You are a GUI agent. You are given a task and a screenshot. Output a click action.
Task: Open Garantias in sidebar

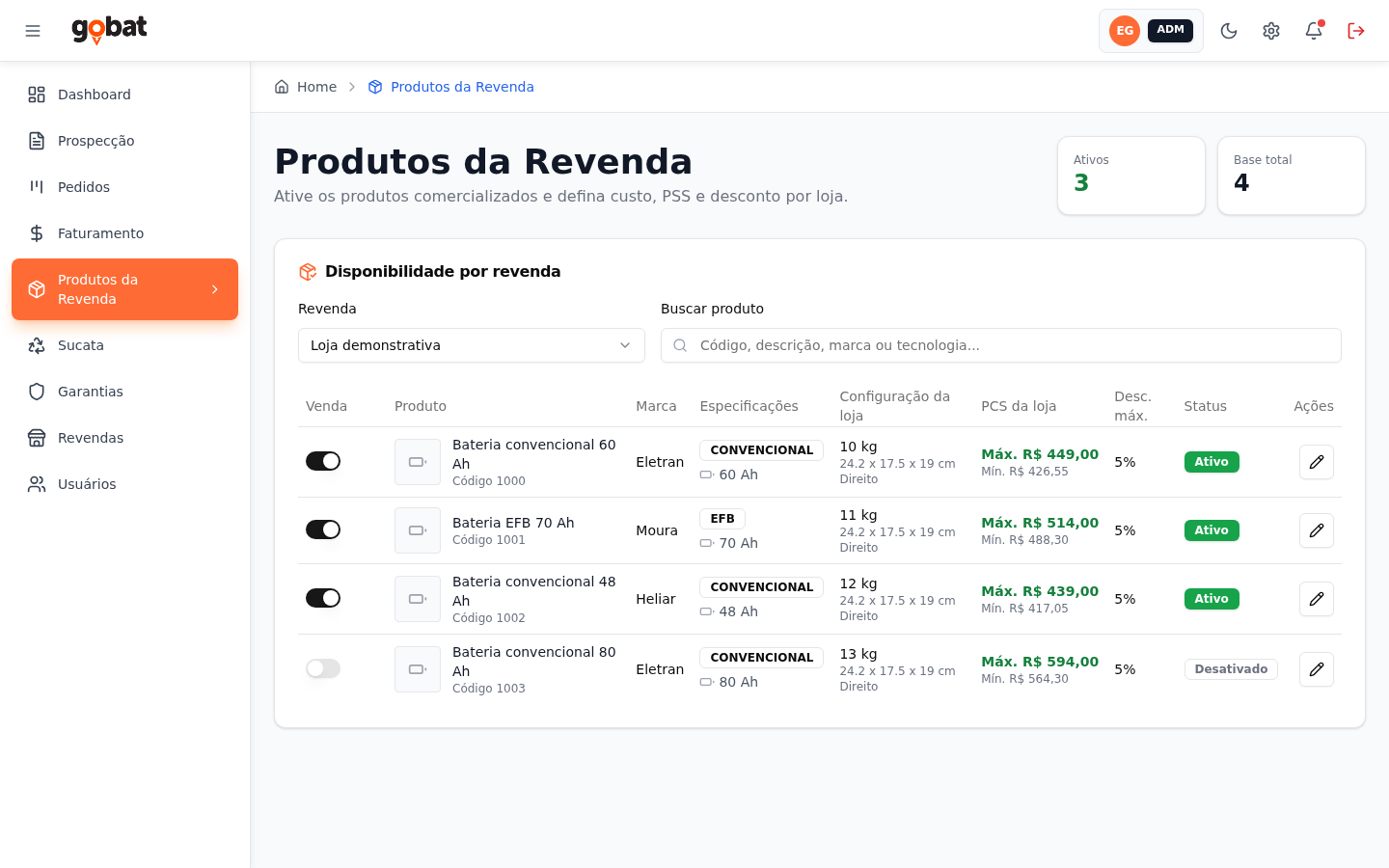point(125,392)
